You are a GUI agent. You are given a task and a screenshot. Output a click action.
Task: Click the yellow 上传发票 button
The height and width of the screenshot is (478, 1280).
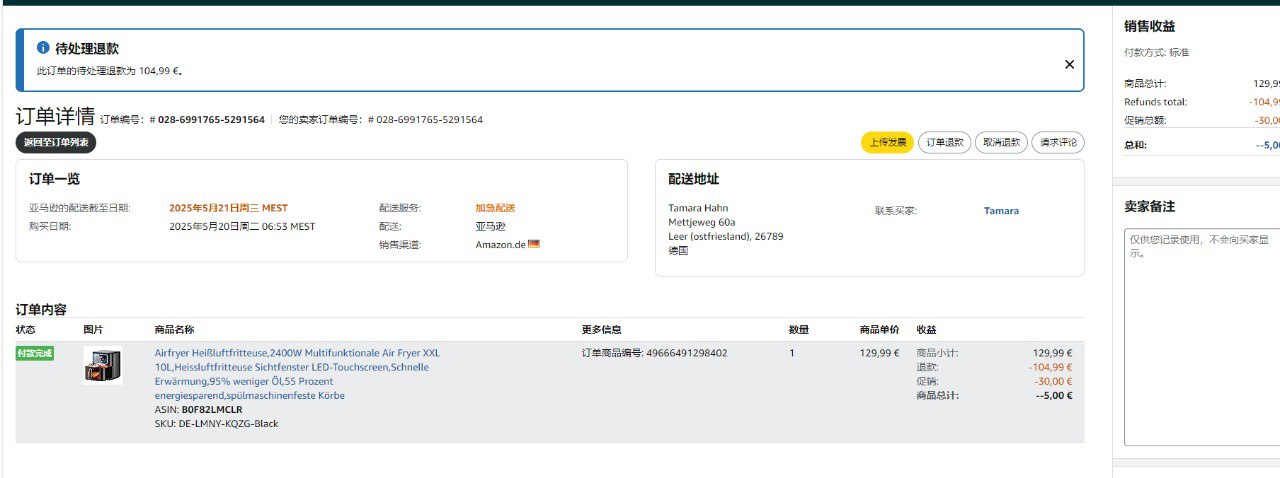[x=887, y=143]
